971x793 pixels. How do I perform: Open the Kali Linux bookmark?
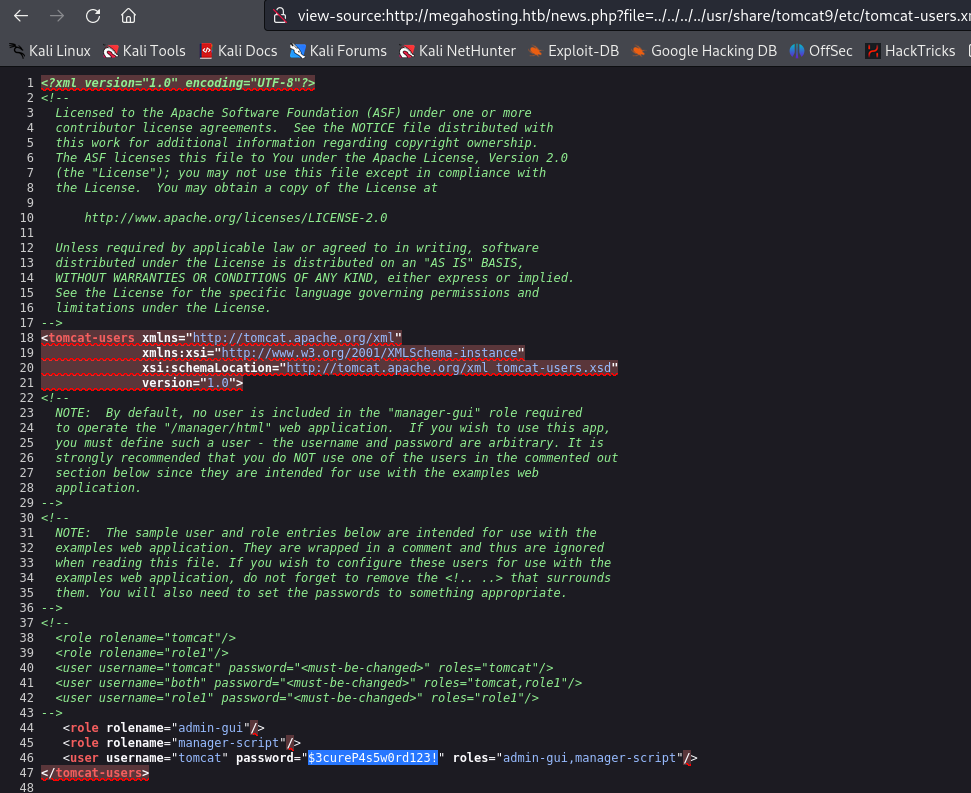click(50, 51)
